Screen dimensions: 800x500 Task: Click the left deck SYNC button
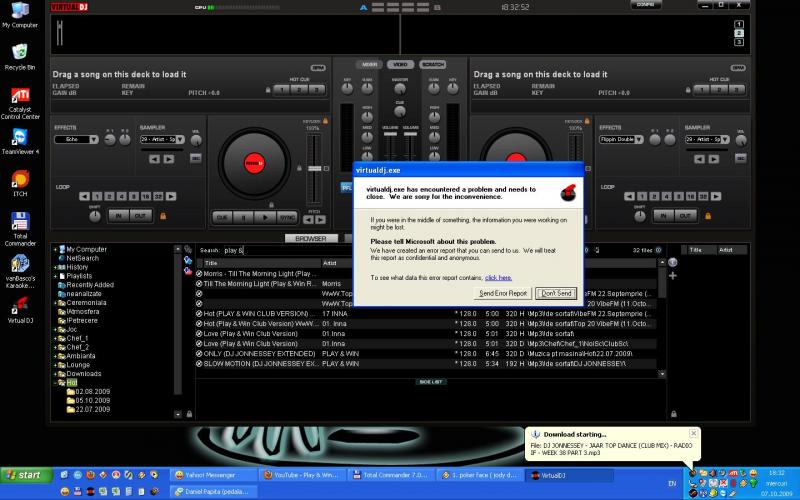[x=287, y=217]
